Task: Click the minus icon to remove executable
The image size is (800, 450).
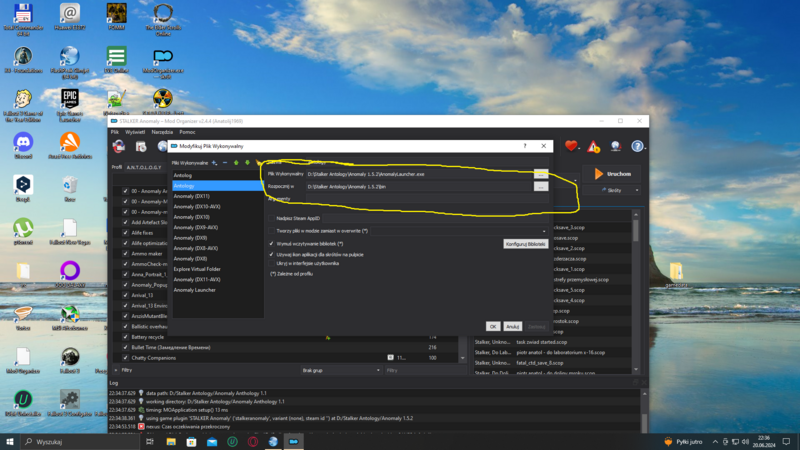Action: pos(224,163)
